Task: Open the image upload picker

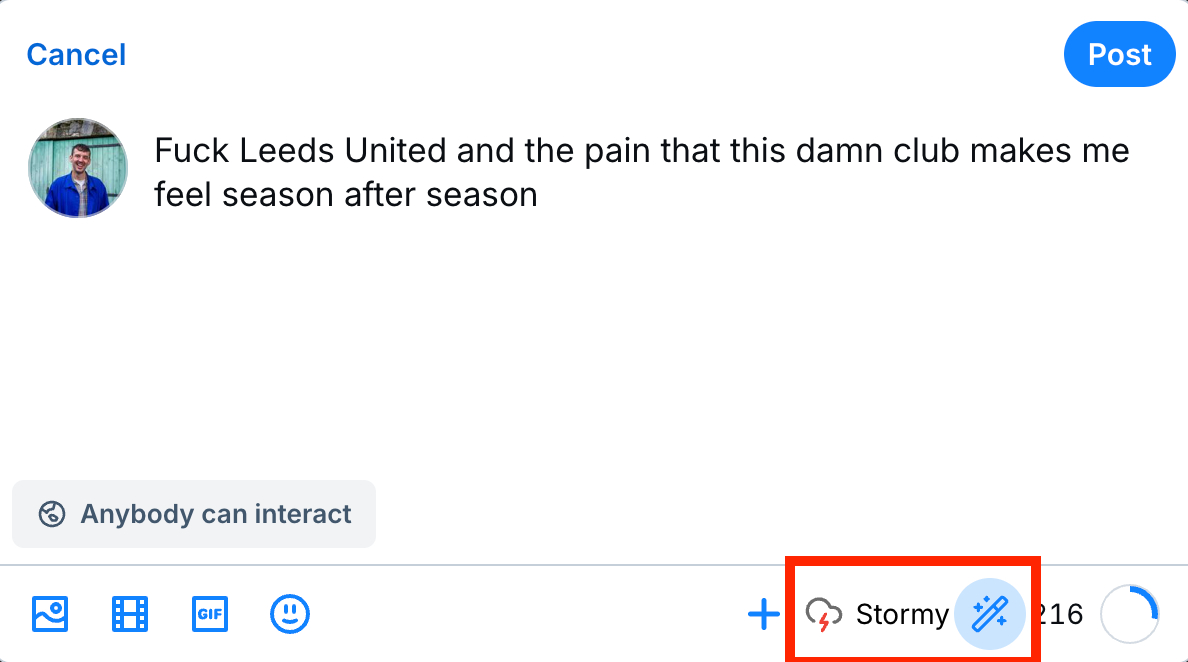Action: (x=50, y=613)
